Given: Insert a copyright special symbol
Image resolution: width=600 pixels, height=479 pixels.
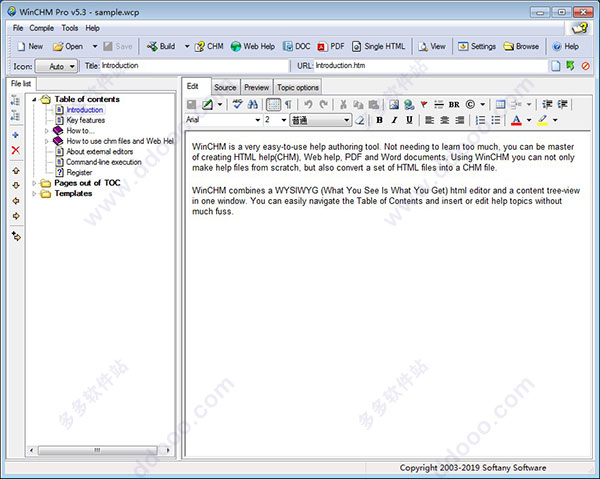Looking at the screenshot, I should 470,104.
